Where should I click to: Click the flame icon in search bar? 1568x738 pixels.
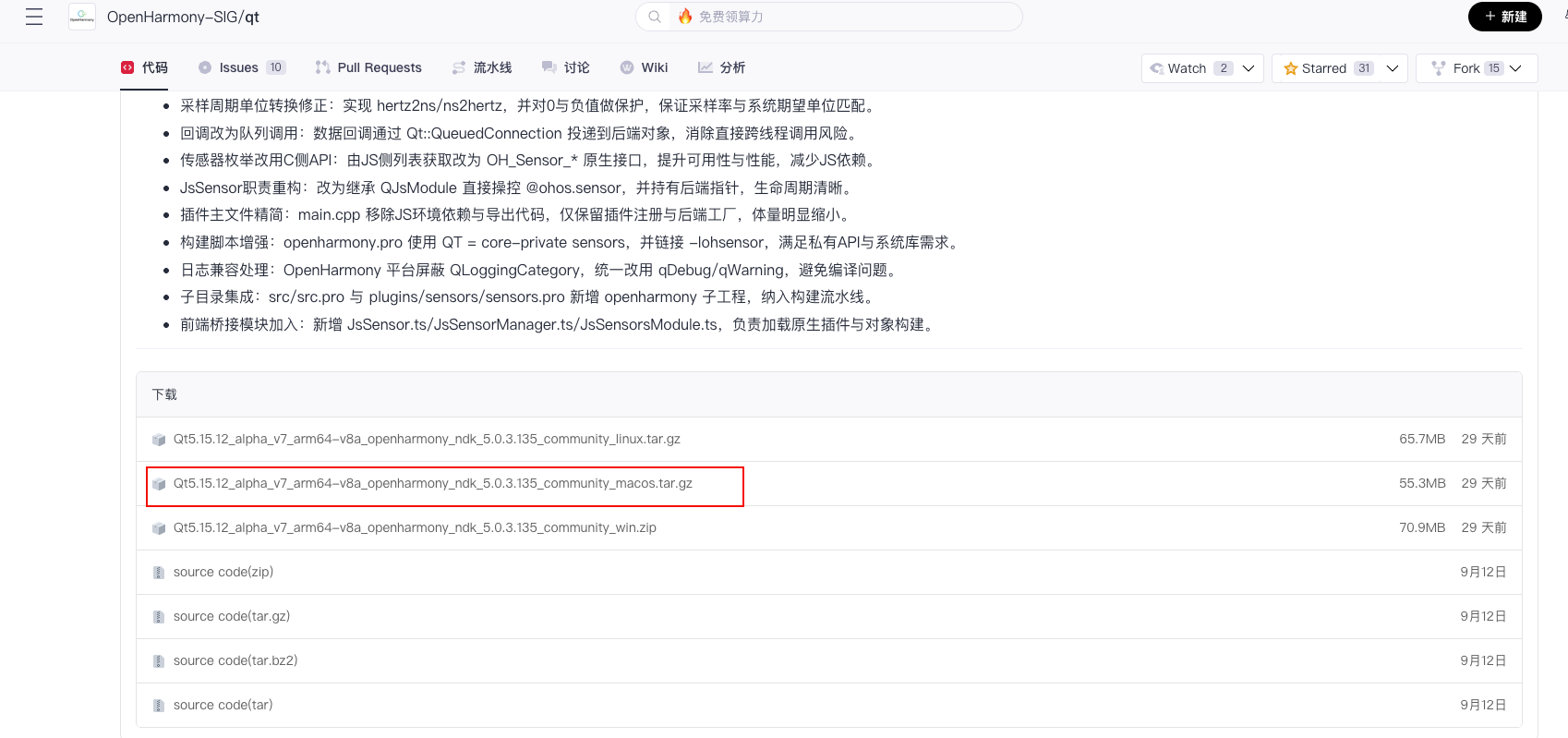coord(685,17)
